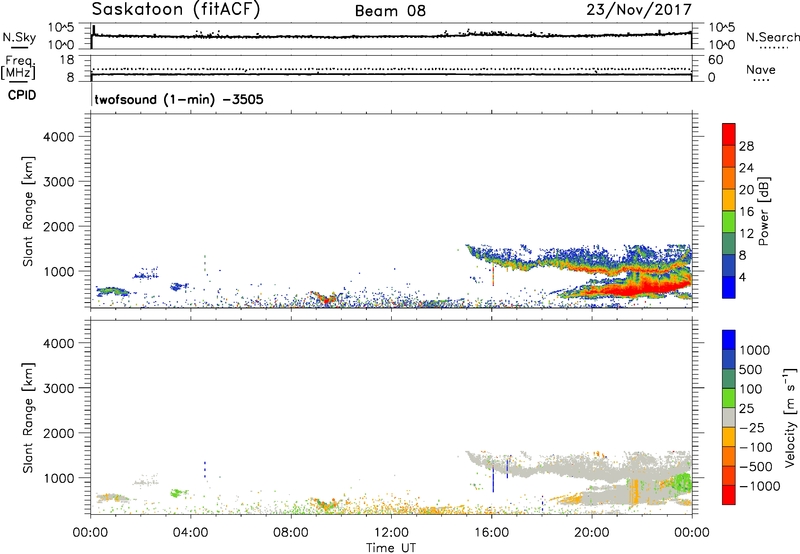The height and width of the screenshot is (554, 800).
Task: Click the 'Beam 08' label
Action: click(x=390, y=11)
